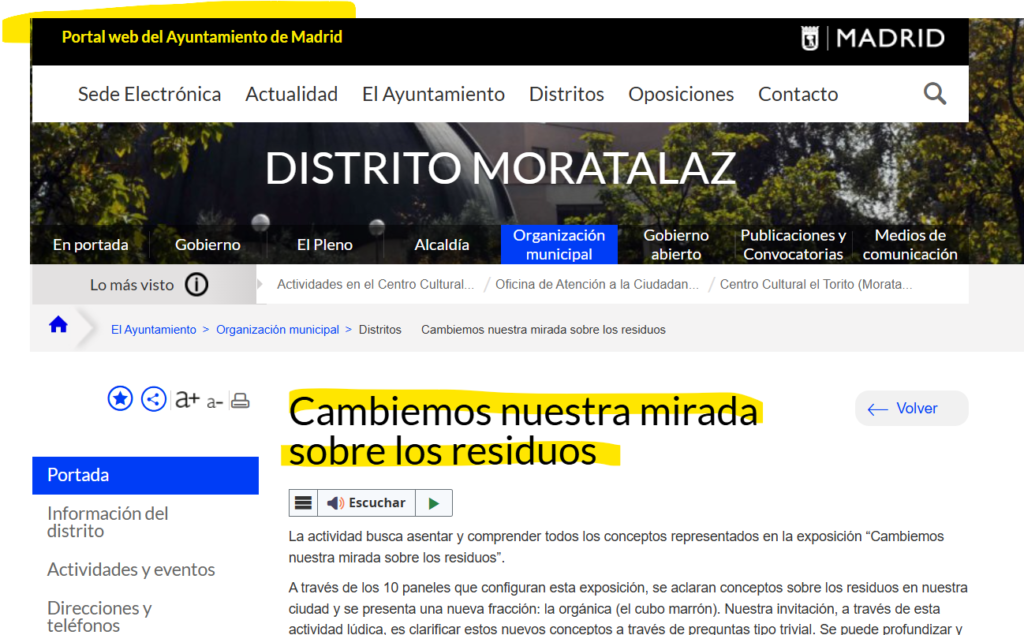
Task: Decrease text size with a- icon
Action: point(214,400)
